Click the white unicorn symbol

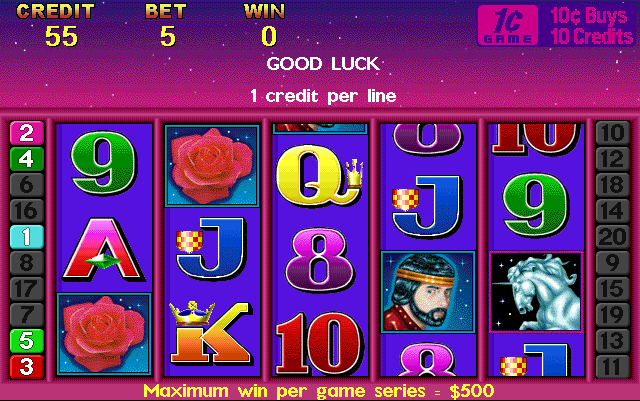[536, 292]
